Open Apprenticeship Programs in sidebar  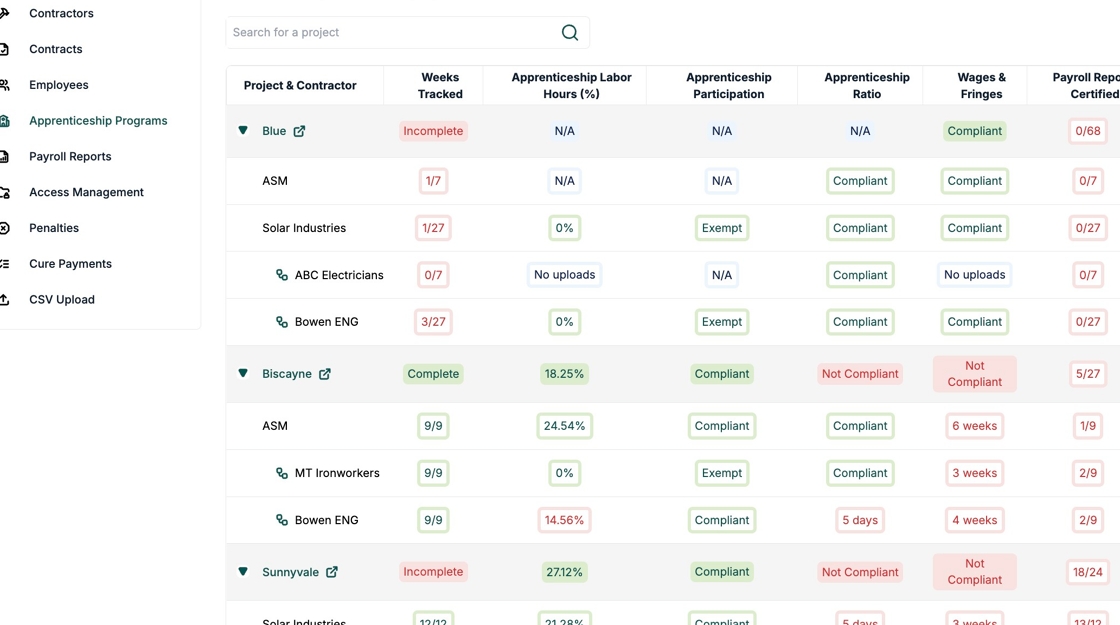98,121
